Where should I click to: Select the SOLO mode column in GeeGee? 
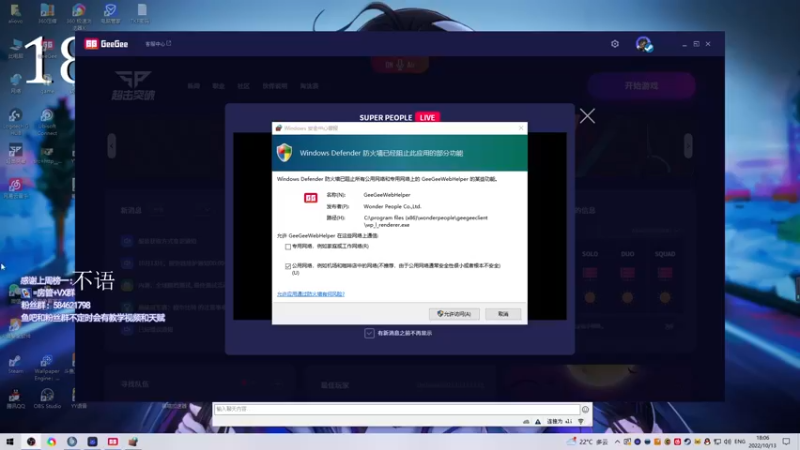tap(590, 276)
